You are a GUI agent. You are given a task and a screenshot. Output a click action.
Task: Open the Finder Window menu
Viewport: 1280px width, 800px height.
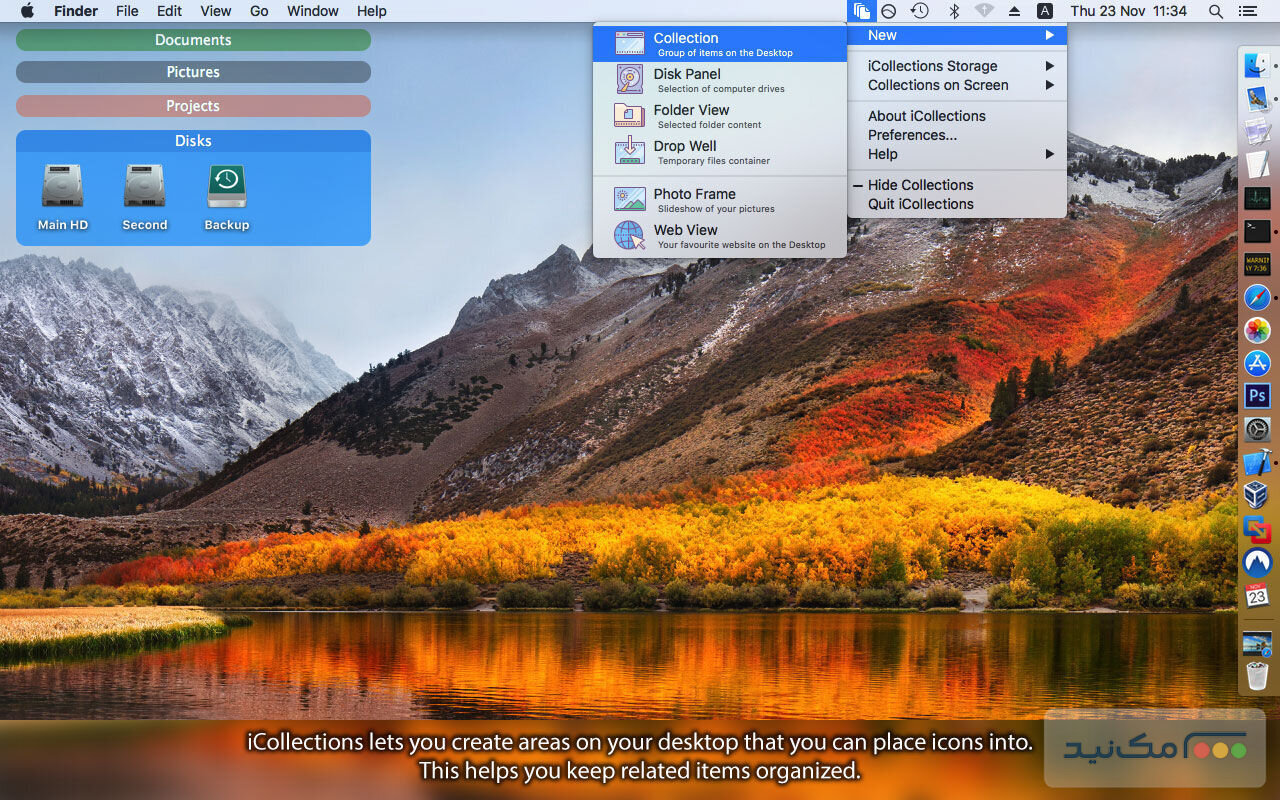[312, 11]
